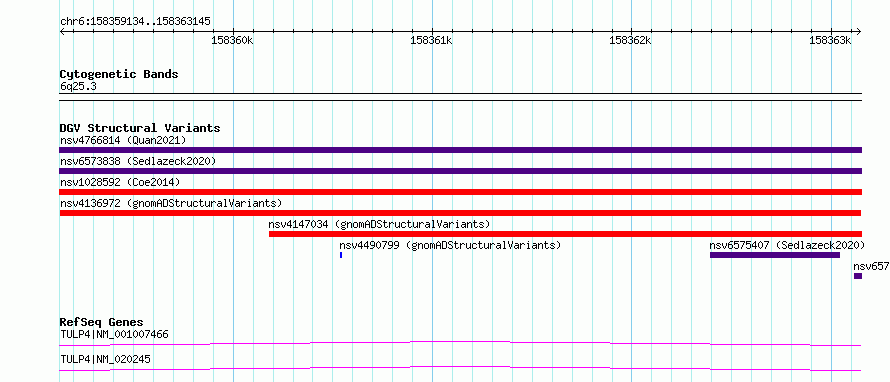Open the nsv4490799 (gnomADStructuralVariants) label

click(x=450, y=245)
